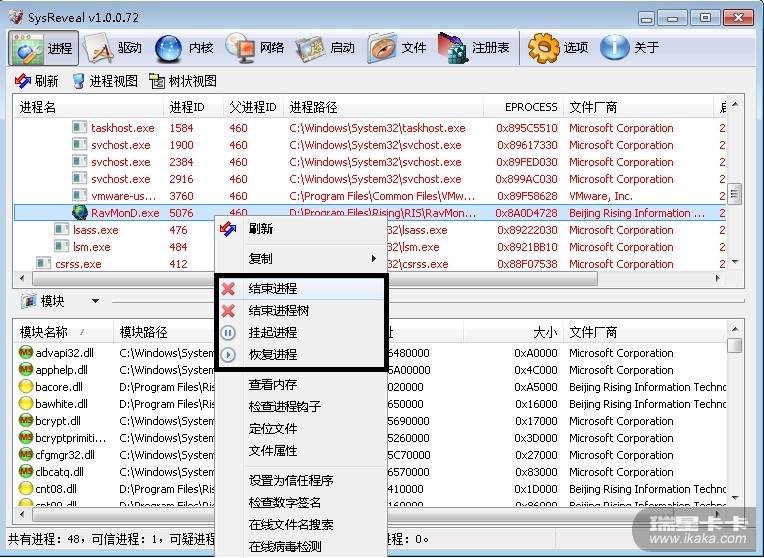Click the taskhost.exe process icon
Image resolution: width=764 pixels, height=558 pixels.
pyautogui.click(x=79, y=128)
